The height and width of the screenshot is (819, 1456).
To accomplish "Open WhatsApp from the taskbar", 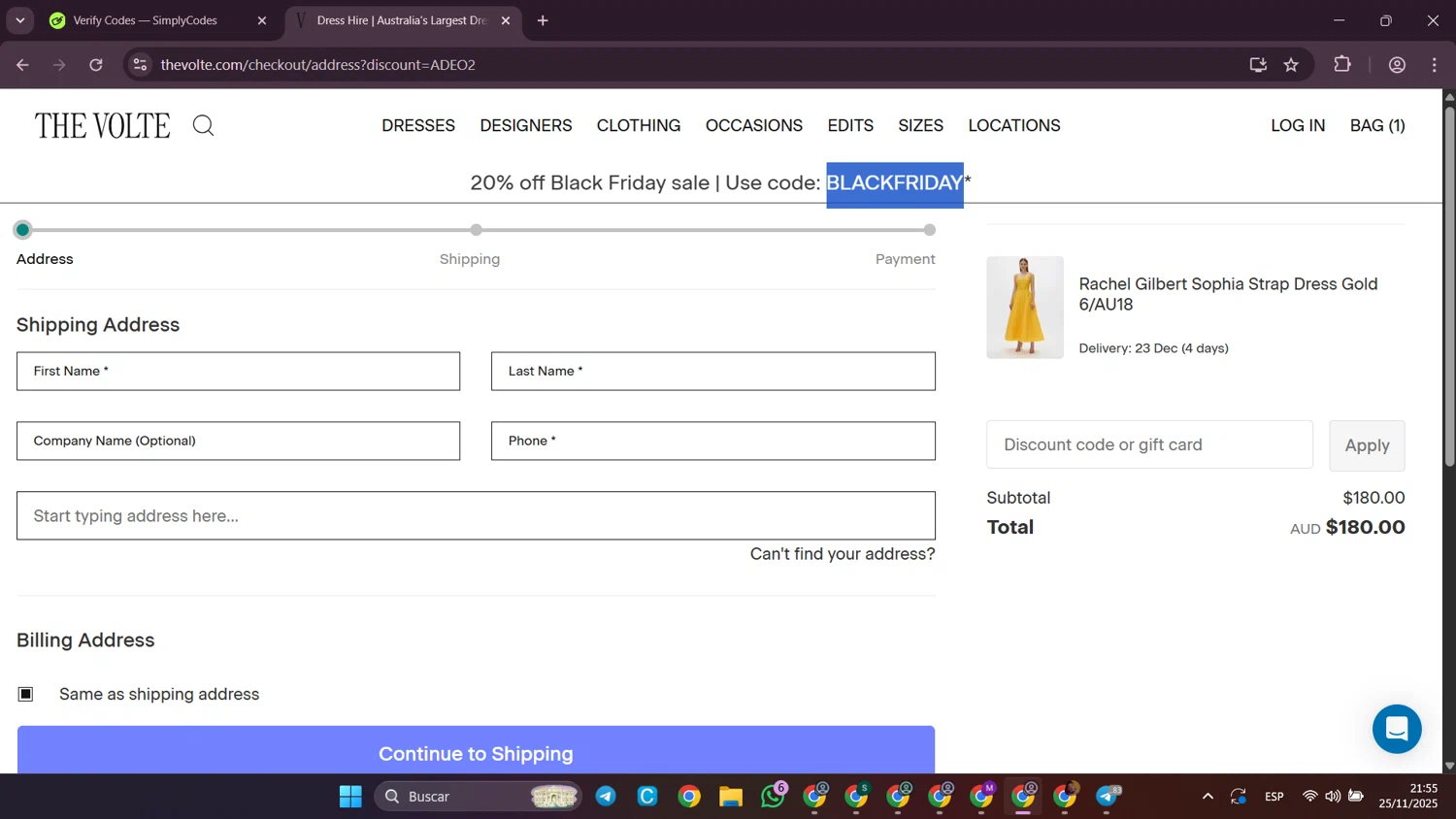I will 773,797.
